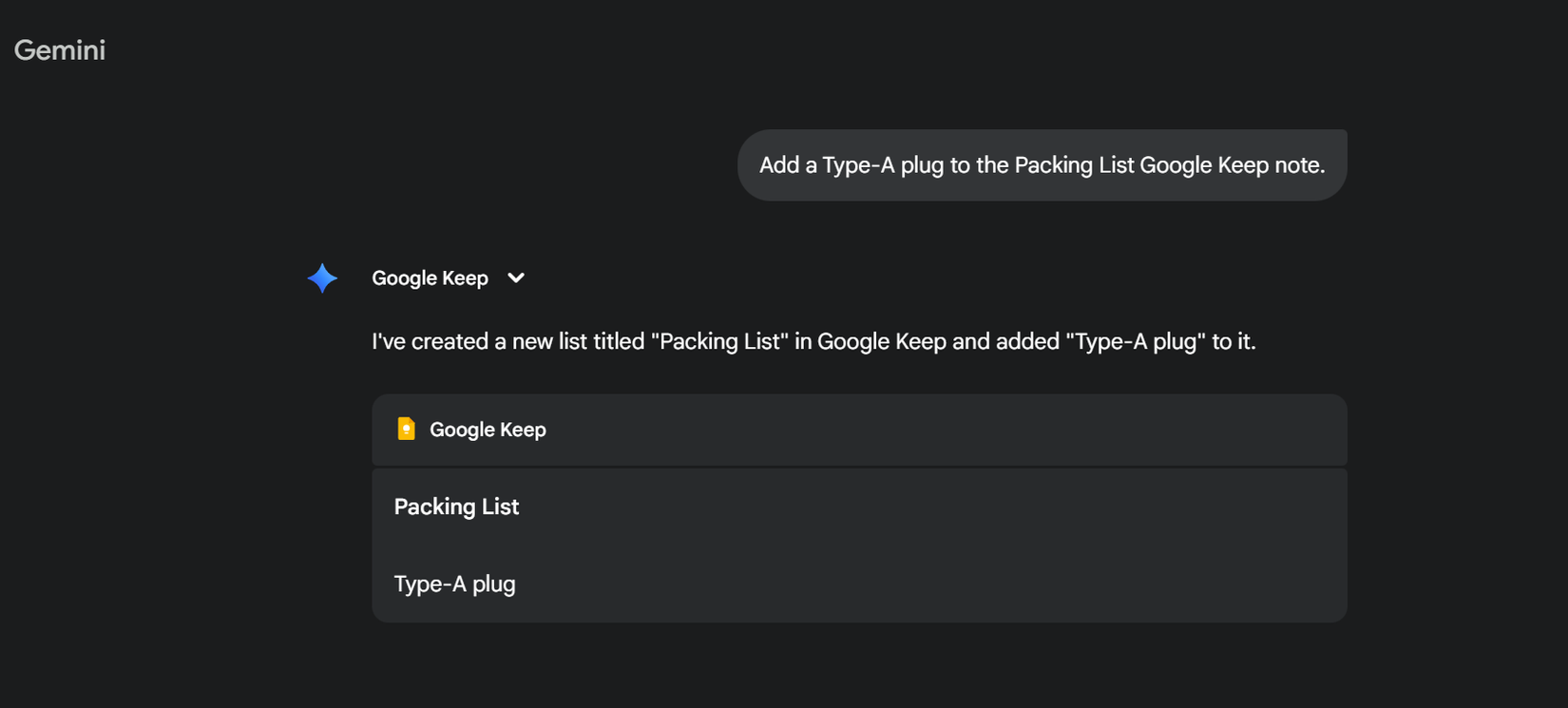Select the Type-A plug text in the card
Image resolution: width=1568 pixels, height=708 pixels.
454,584
